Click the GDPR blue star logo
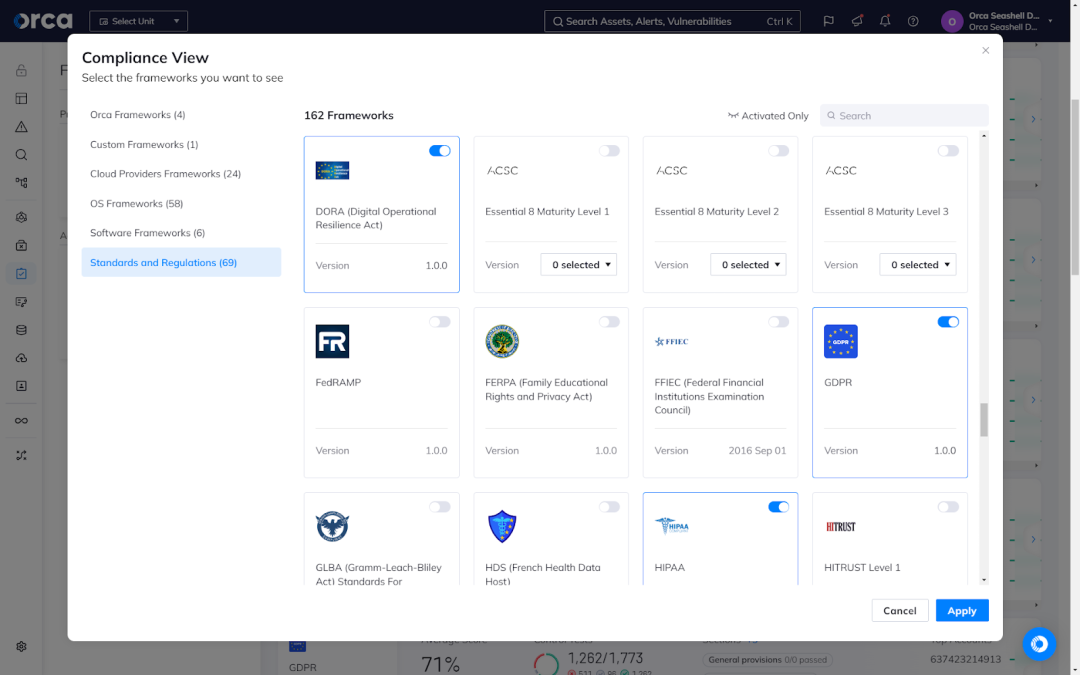The height and width of the screenshot is (675, 1080). tap(841, 342)
